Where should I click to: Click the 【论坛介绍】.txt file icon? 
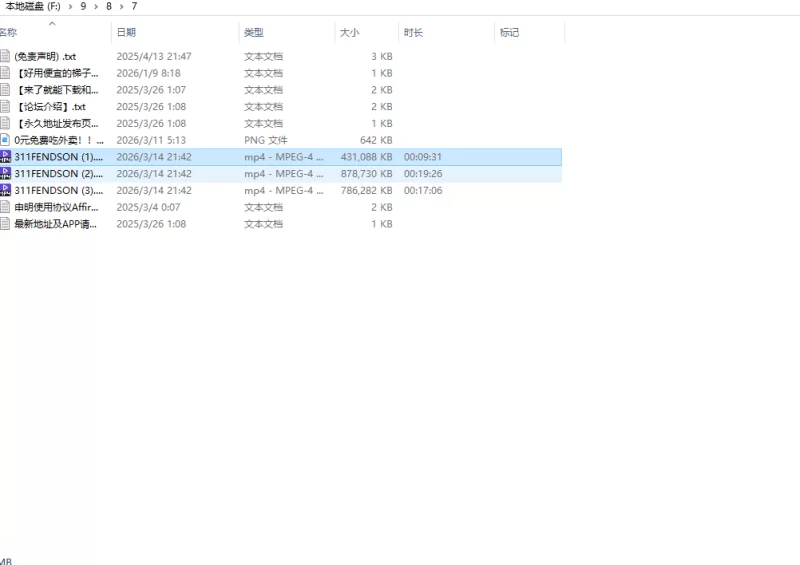click(5, 107)
